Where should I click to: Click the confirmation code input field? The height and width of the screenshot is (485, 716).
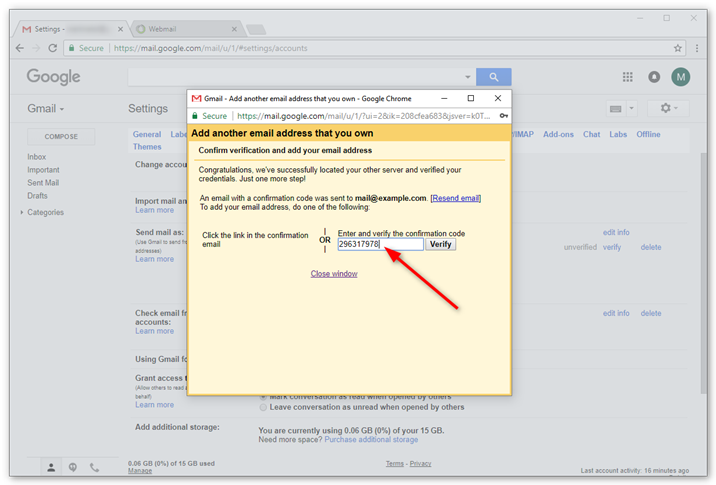(x=380, y=244)
